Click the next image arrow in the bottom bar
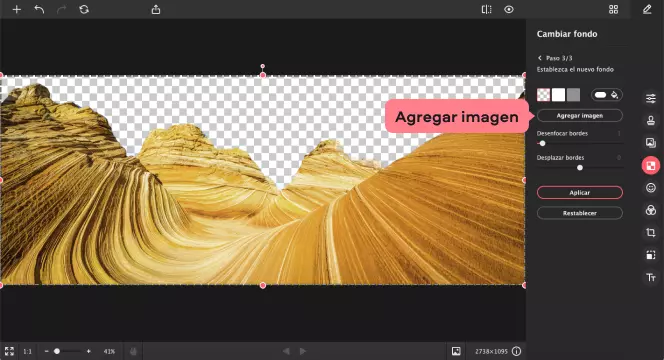Image resolution: width=664 pixels, height=360 pixels. [303, 351]
